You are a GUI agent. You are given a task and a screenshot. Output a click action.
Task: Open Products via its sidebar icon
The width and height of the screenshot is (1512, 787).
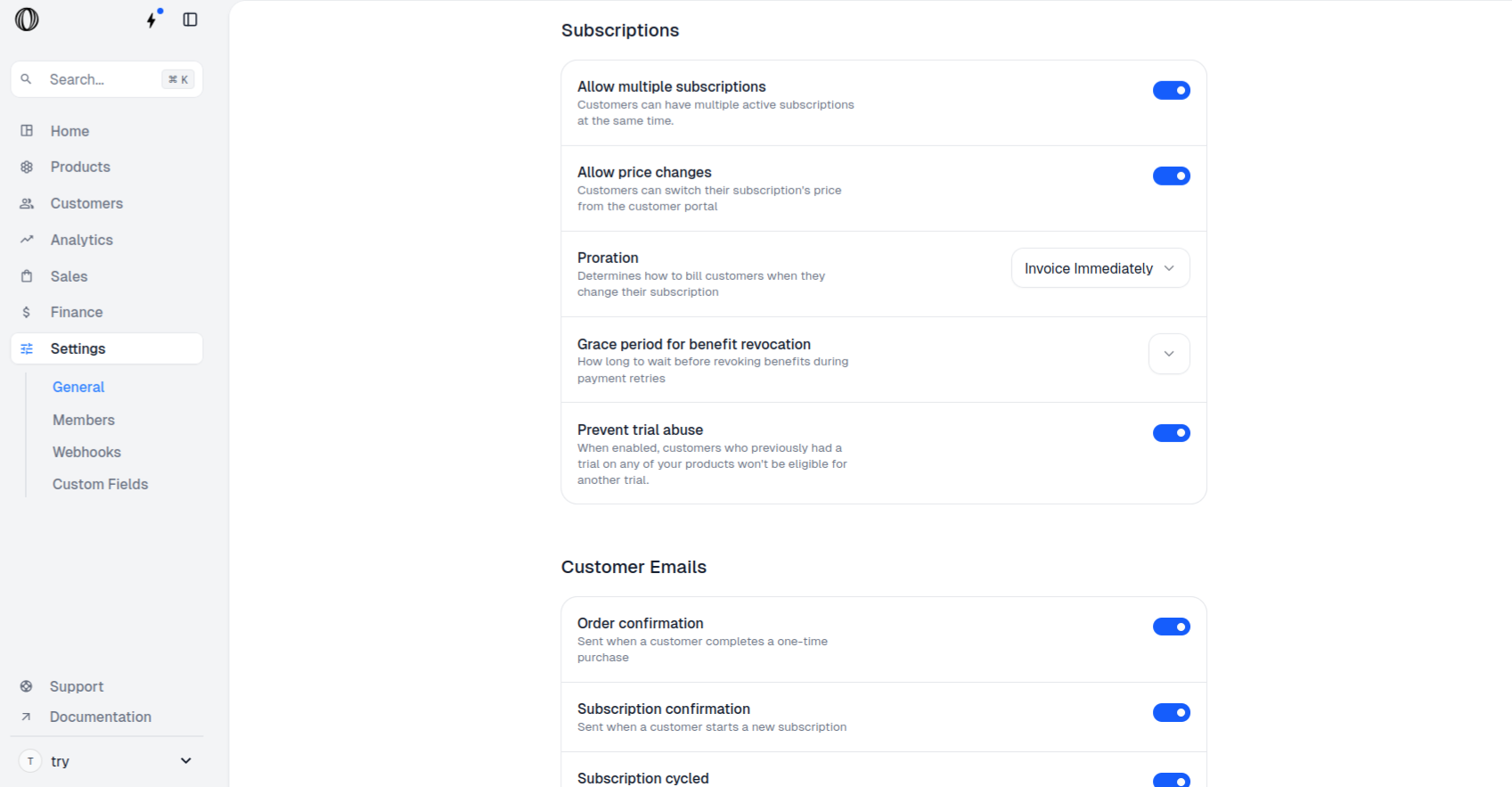tap(27, 168)
